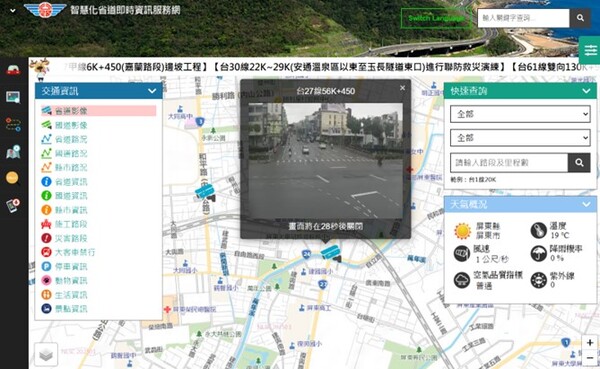600x369 pixels.
Task: Open the mobile phone icon in the sidebar
Action: pos(13,206)
